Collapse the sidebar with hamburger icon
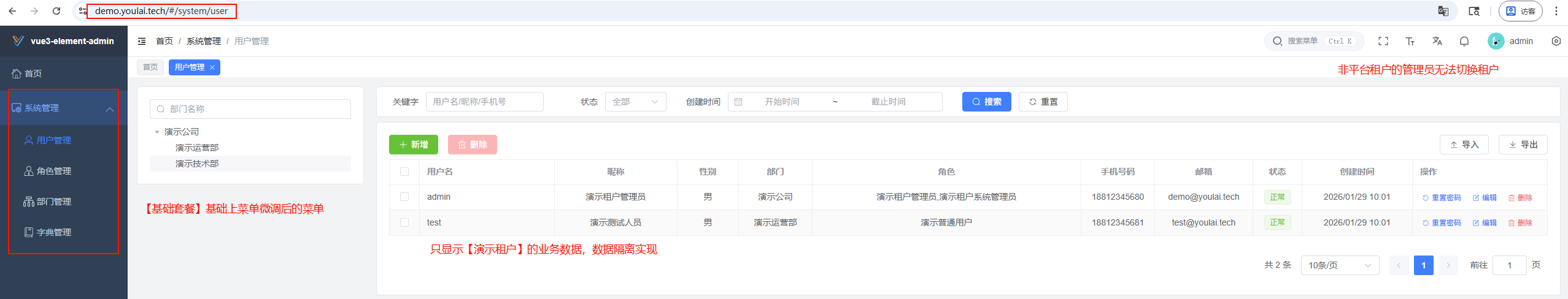The image size is (1568, 299). pyautogui.click(x=142, y=41)
